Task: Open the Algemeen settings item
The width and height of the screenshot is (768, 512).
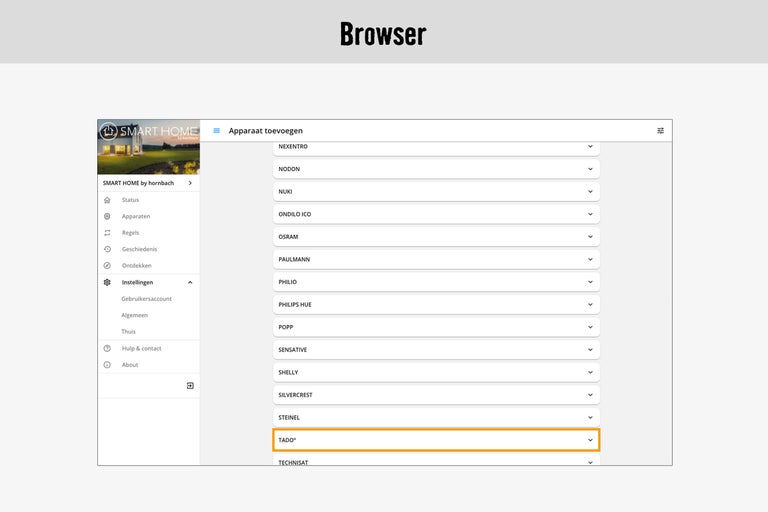Action: pos(135,315)
